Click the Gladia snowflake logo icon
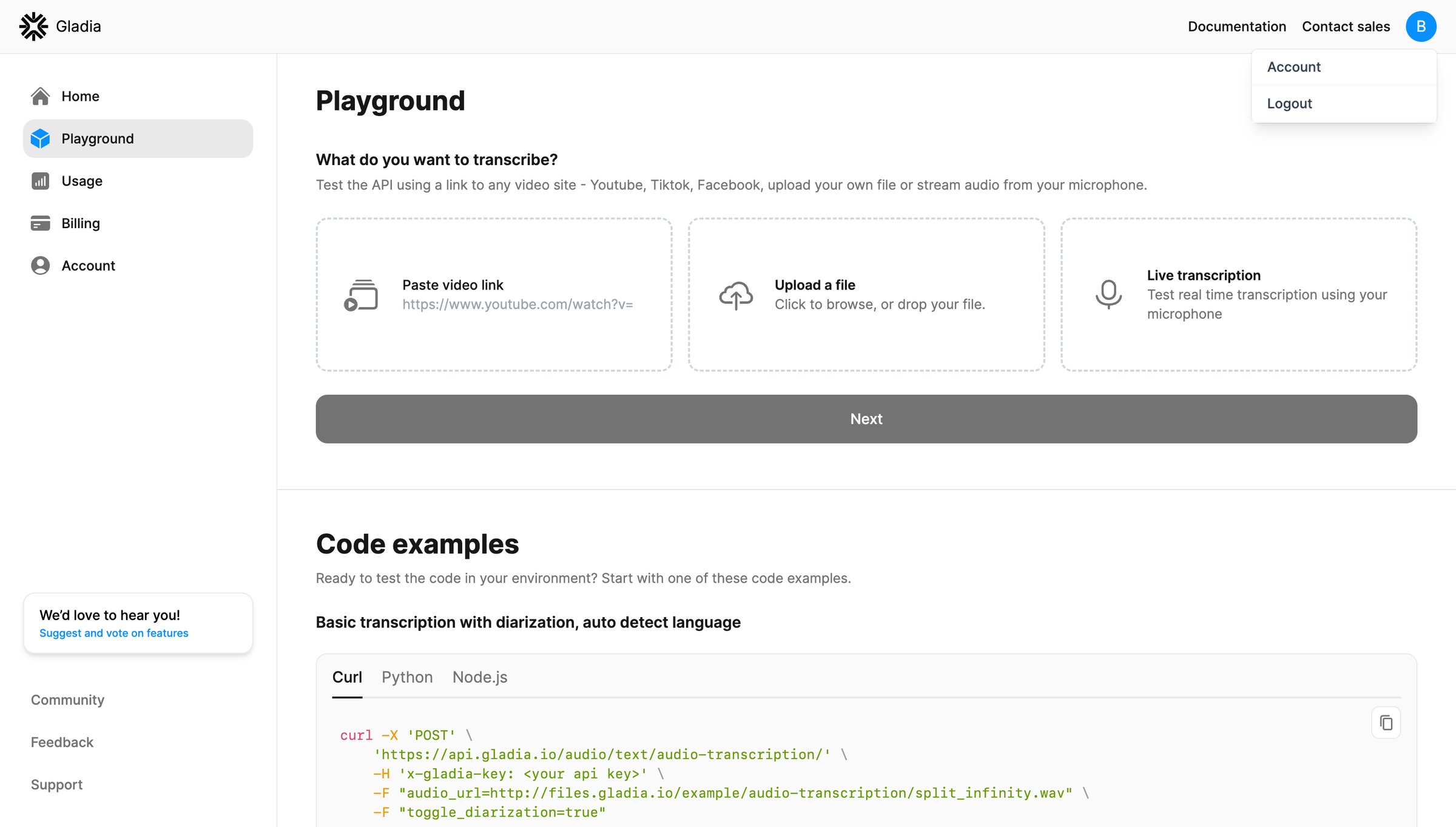 33,27
